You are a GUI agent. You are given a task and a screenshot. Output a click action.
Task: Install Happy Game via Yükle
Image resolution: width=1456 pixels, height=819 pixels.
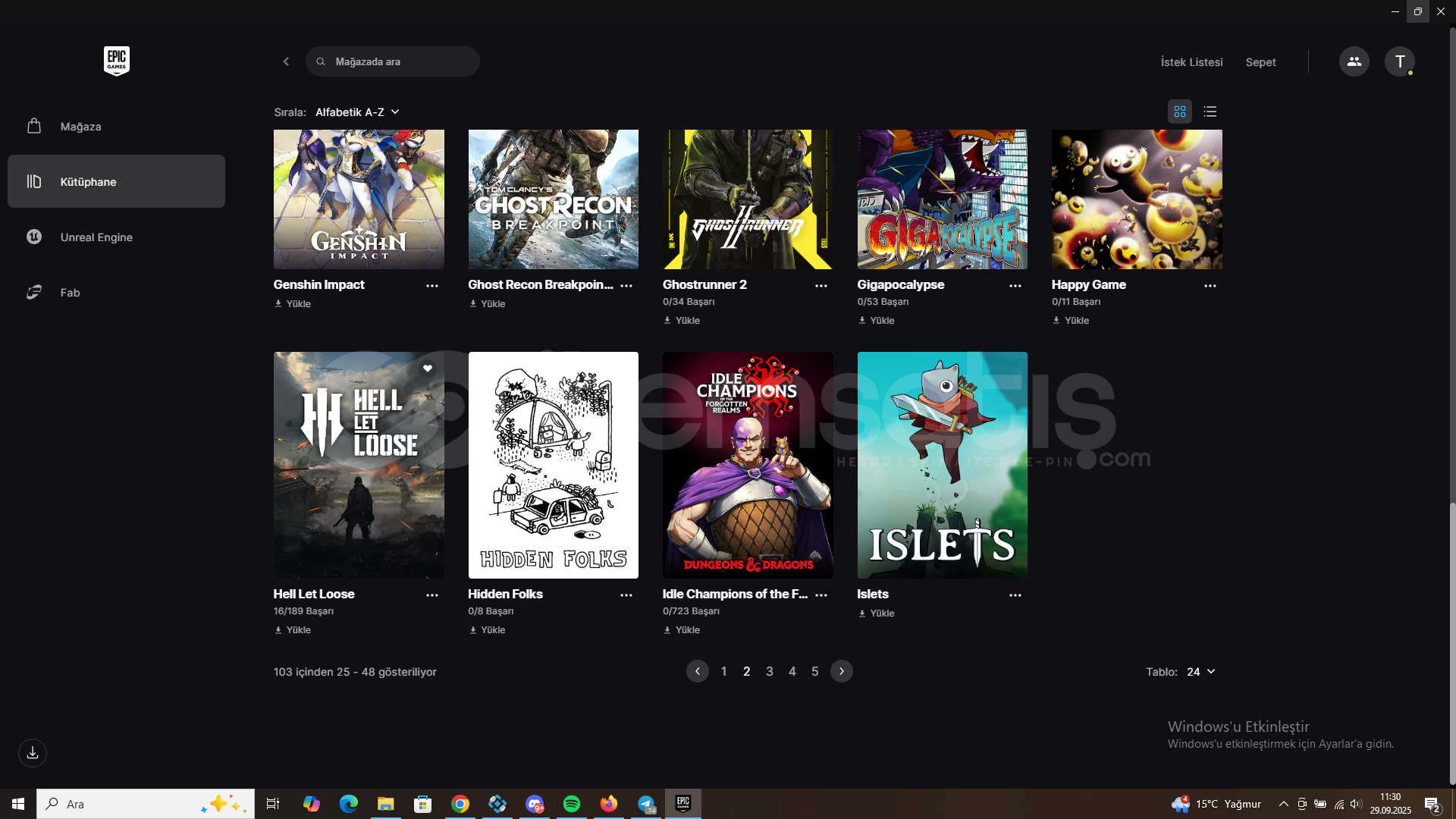[1071, 321]
